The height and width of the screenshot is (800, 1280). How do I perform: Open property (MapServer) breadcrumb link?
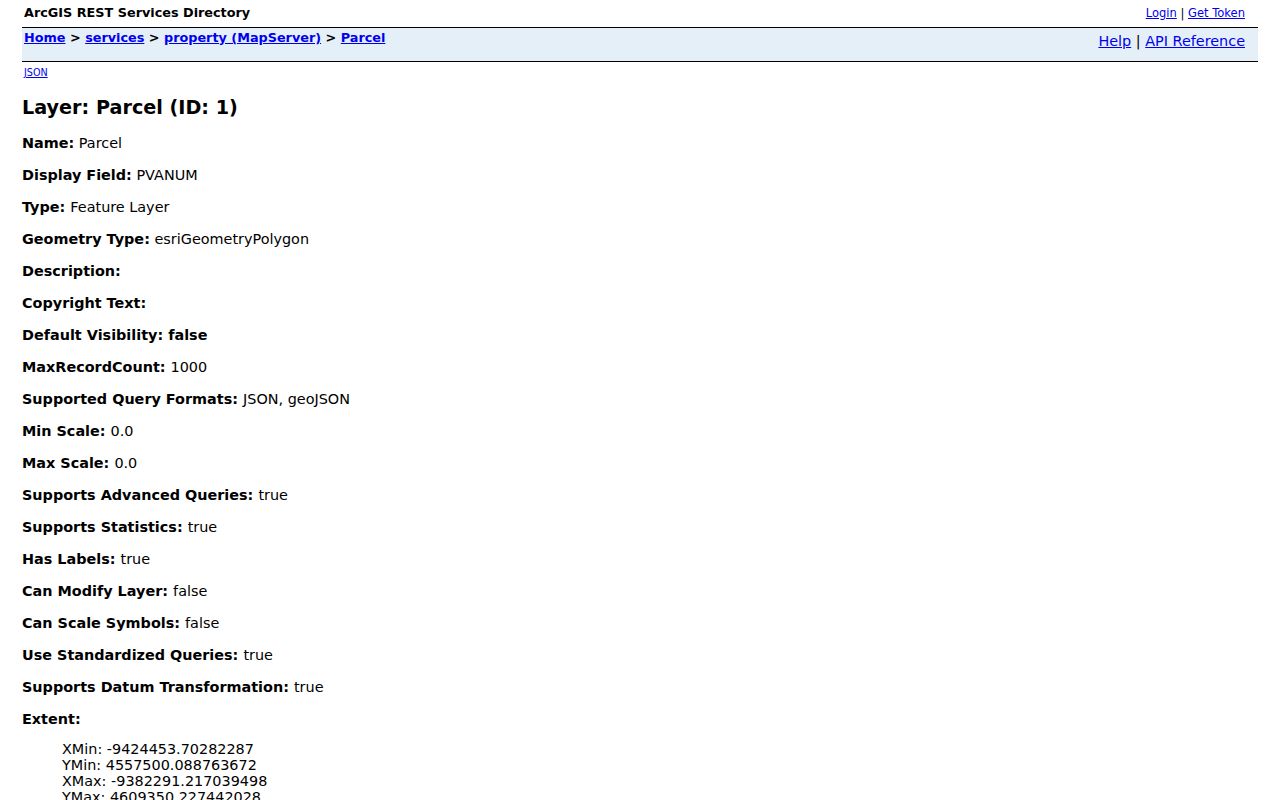(x=242, y=38)
